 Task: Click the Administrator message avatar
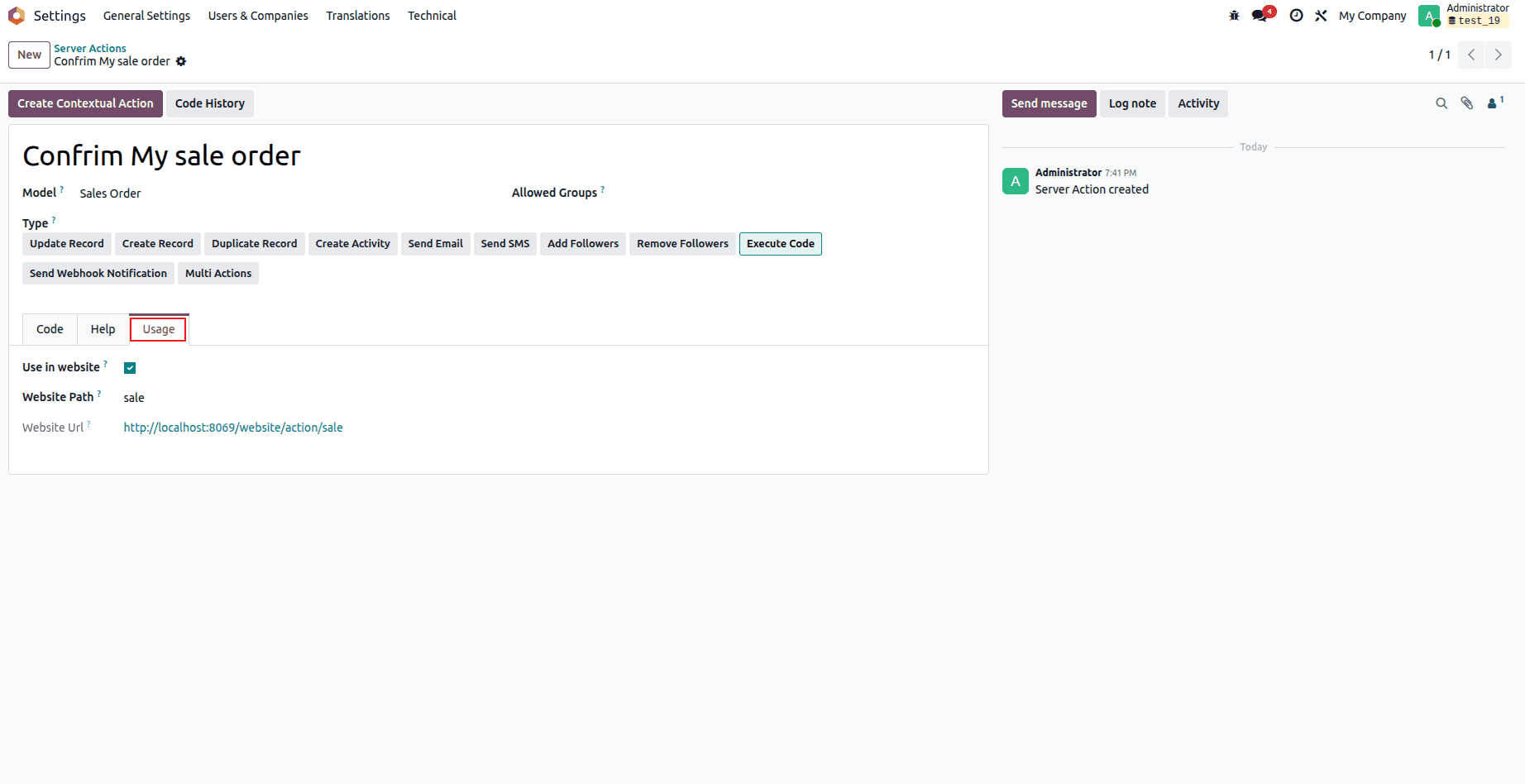(x=1016, y=181)
